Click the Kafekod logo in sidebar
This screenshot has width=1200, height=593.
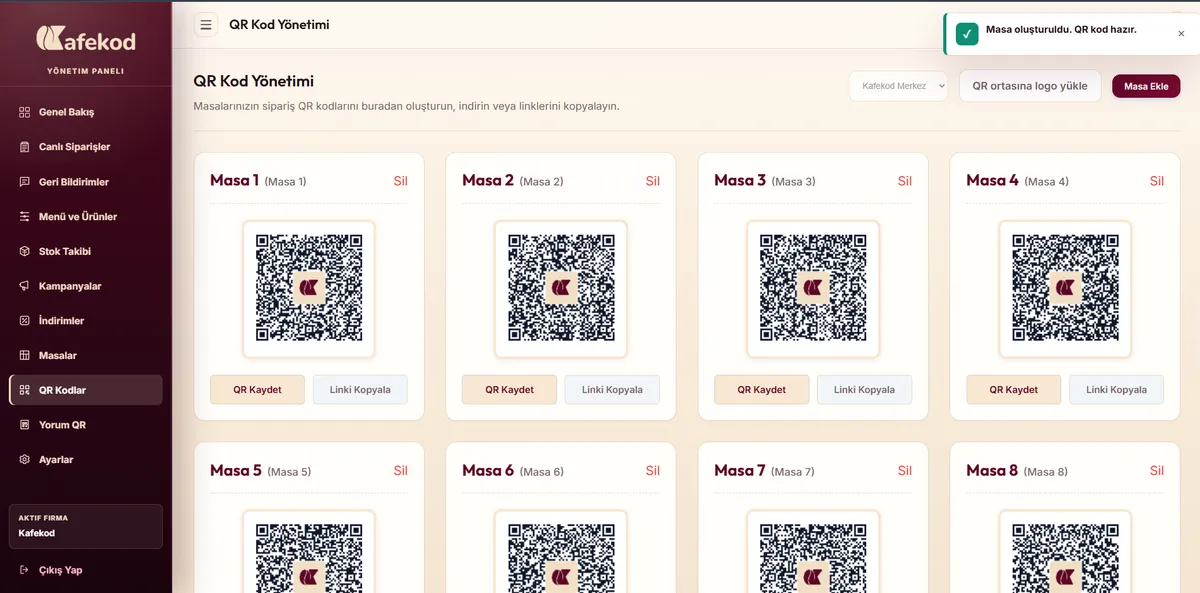86,39
